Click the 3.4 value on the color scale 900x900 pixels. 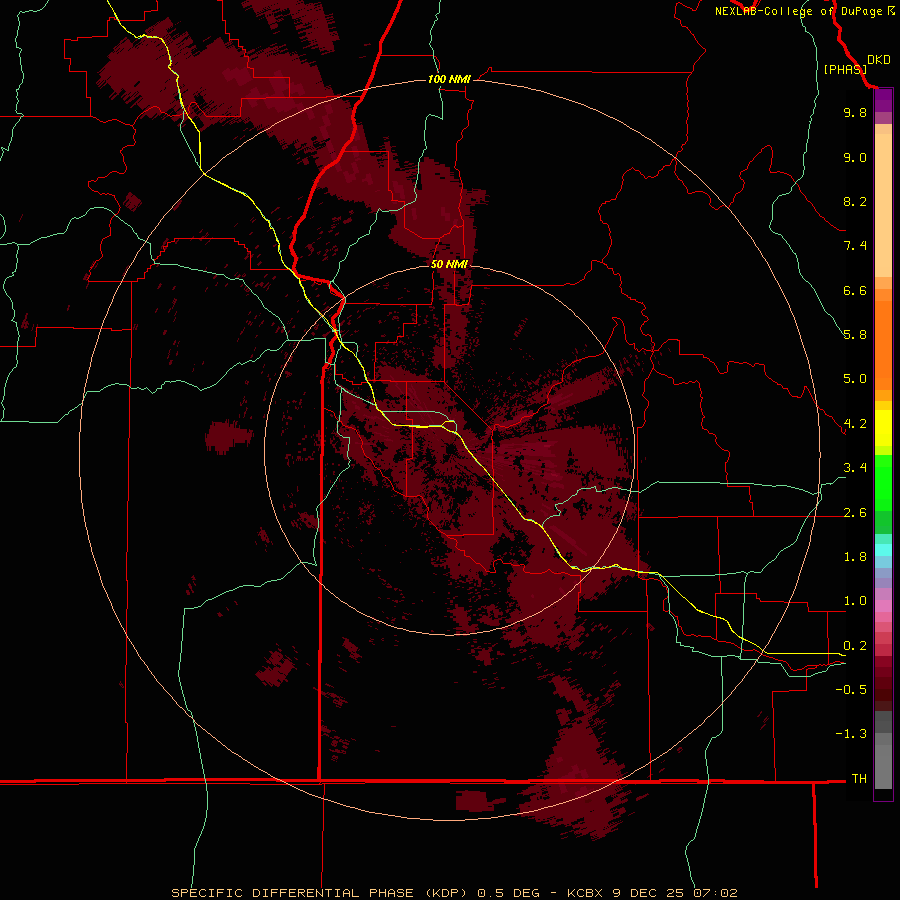point(855,468)
